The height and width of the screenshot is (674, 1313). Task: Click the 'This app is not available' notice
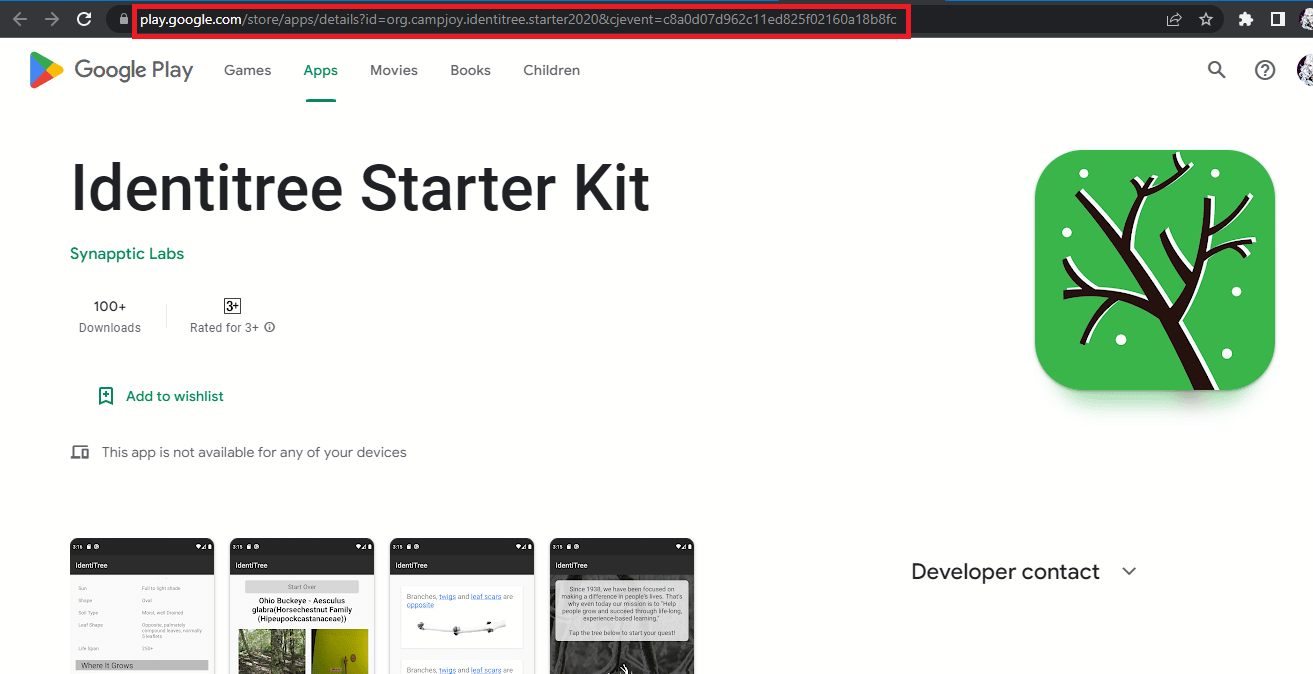pos(254,452)
